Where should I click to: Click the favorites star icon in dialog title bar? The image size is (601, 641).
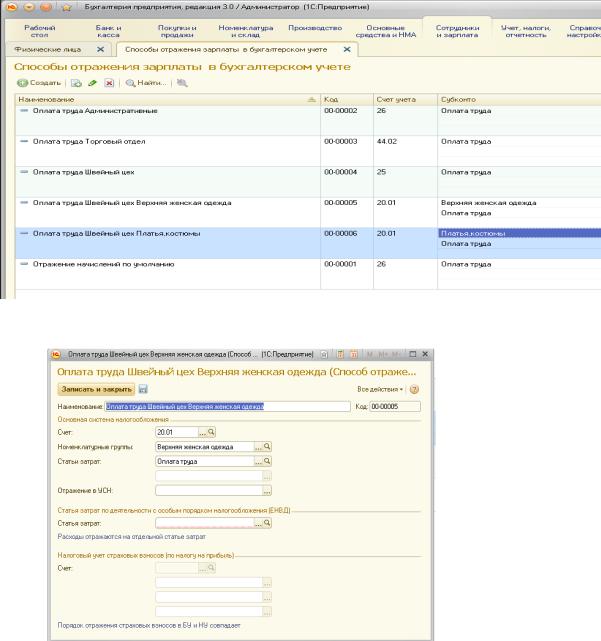pos(324,354)
